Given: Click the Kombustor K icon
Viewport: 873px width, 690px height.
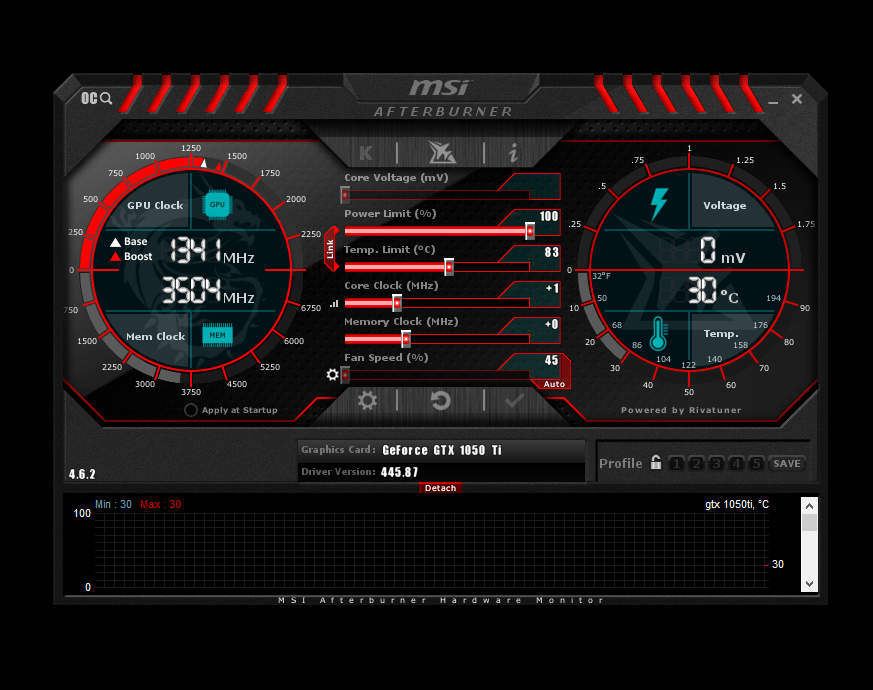Looking at the screenshot, I should (x=366, y=153).
